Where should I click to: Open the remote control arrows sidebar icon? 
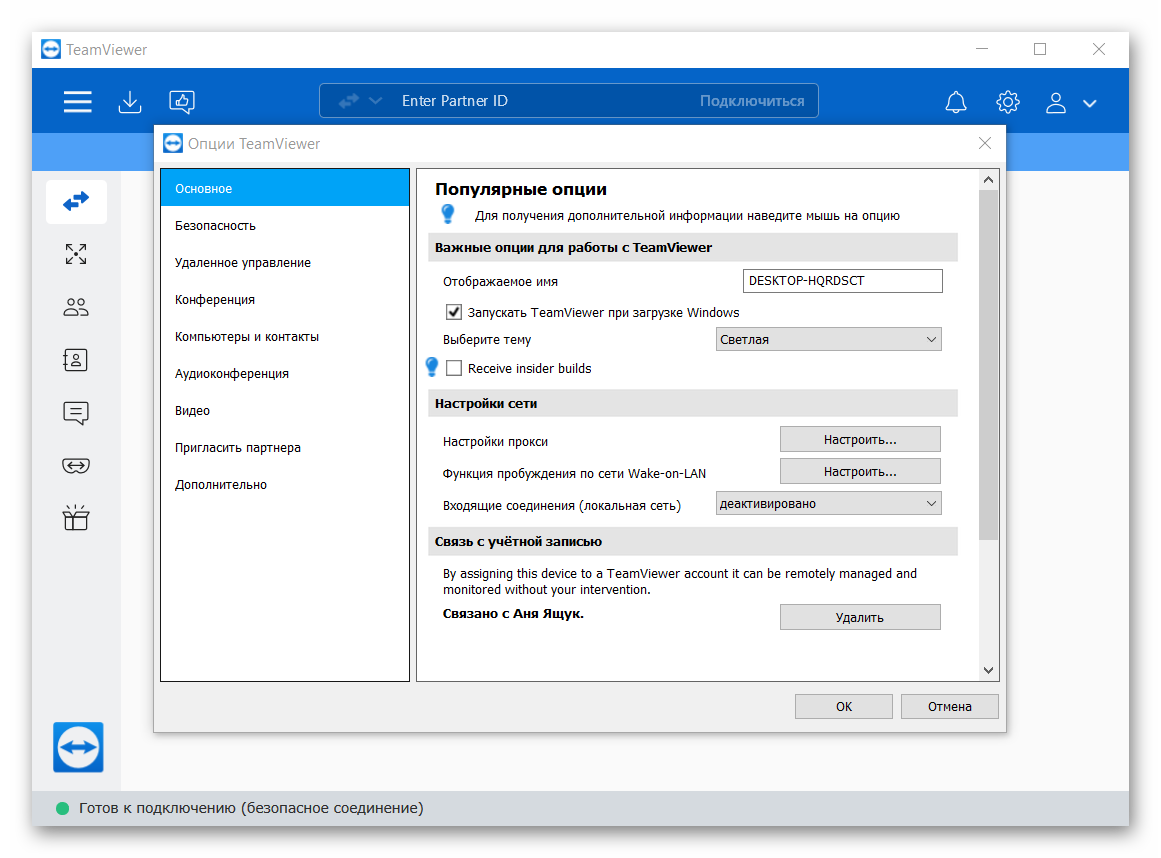(x=76, y=202)
